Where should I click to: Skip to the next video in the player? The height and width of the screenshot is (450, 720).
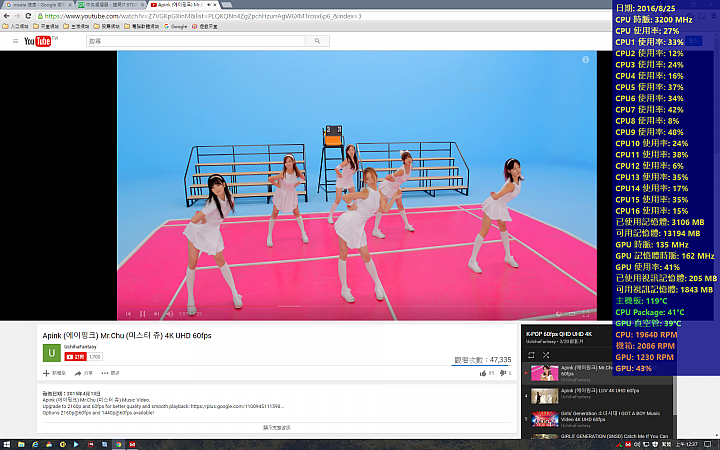pos(156,314)
